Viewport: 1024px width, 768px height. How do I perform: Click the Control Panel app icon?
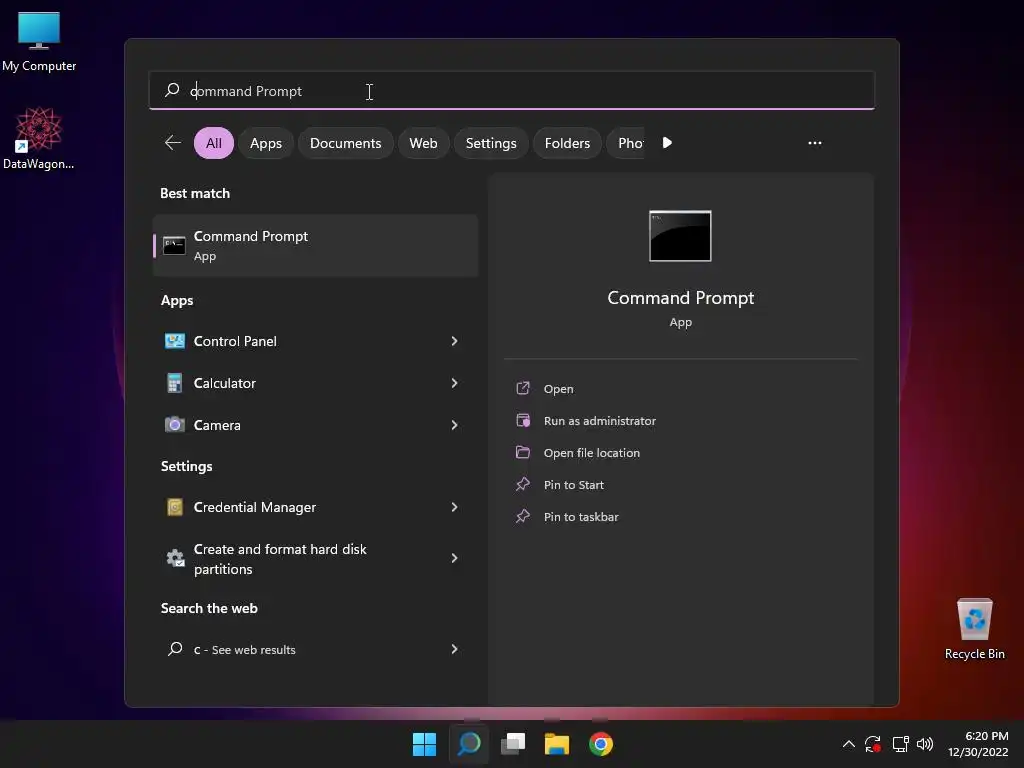[174, 341]
